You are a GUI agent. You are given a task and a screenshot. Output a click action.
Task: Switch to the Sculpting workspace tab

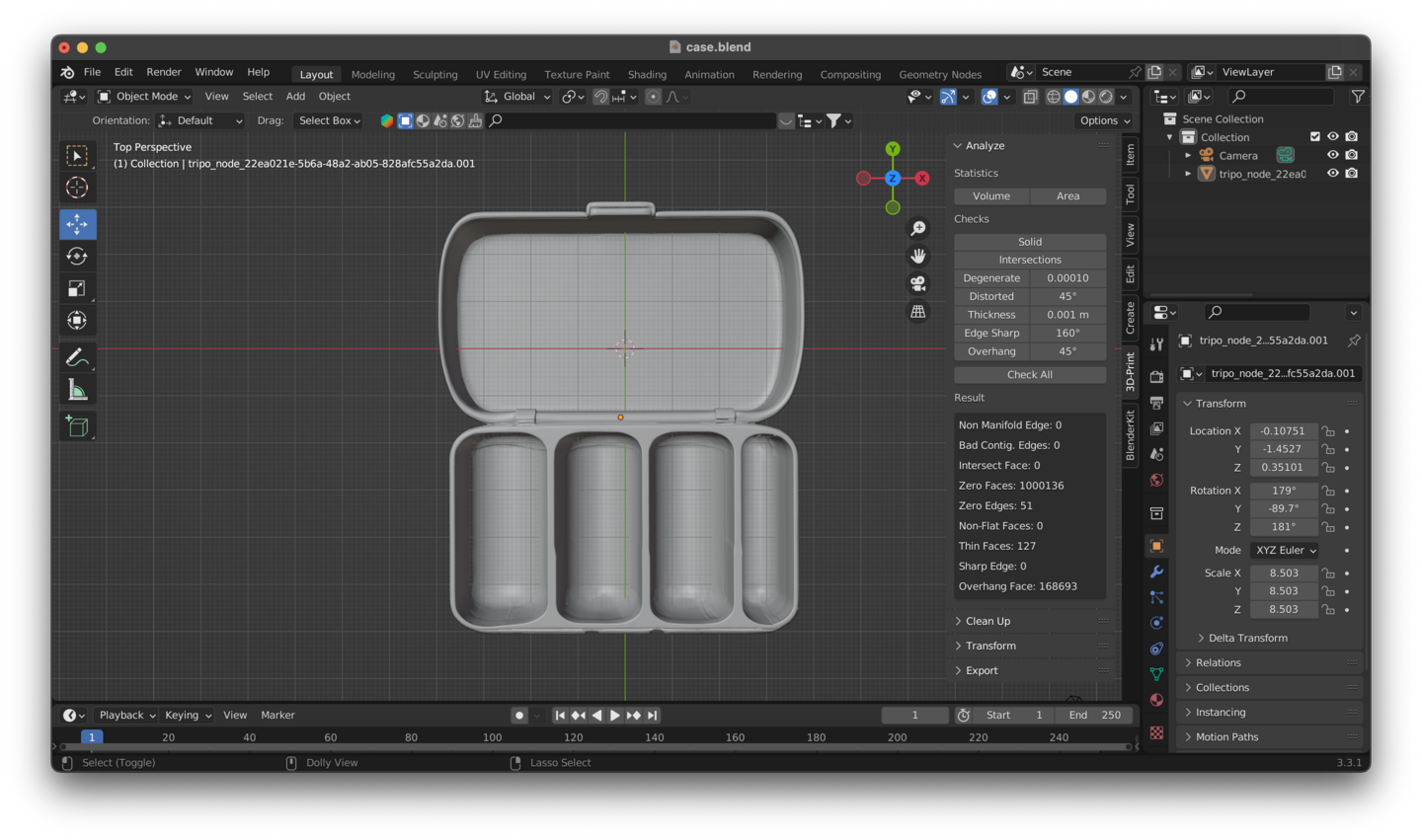tap(434, 75)
